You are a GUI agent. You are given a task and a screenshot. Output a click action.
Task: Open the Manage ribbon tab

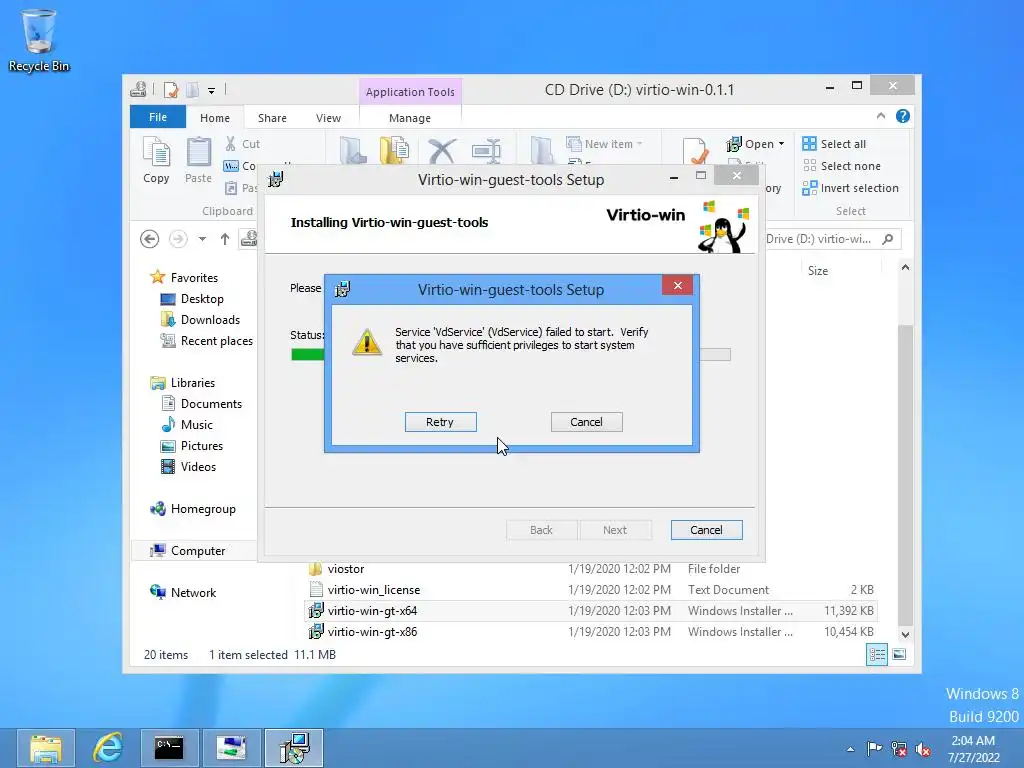click(410, 118)
